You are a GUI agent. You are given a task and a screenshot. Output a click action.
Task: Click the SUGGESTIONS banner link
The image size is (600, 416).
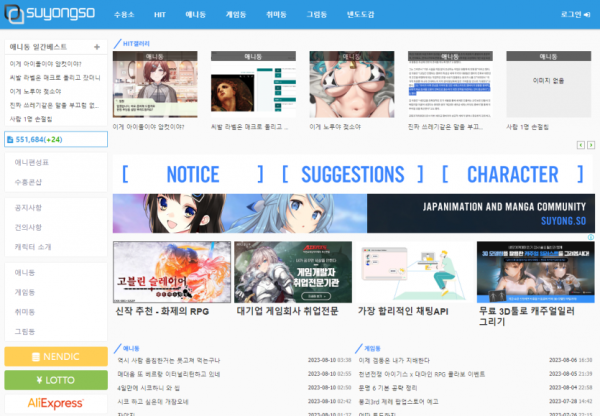point(351,174)
